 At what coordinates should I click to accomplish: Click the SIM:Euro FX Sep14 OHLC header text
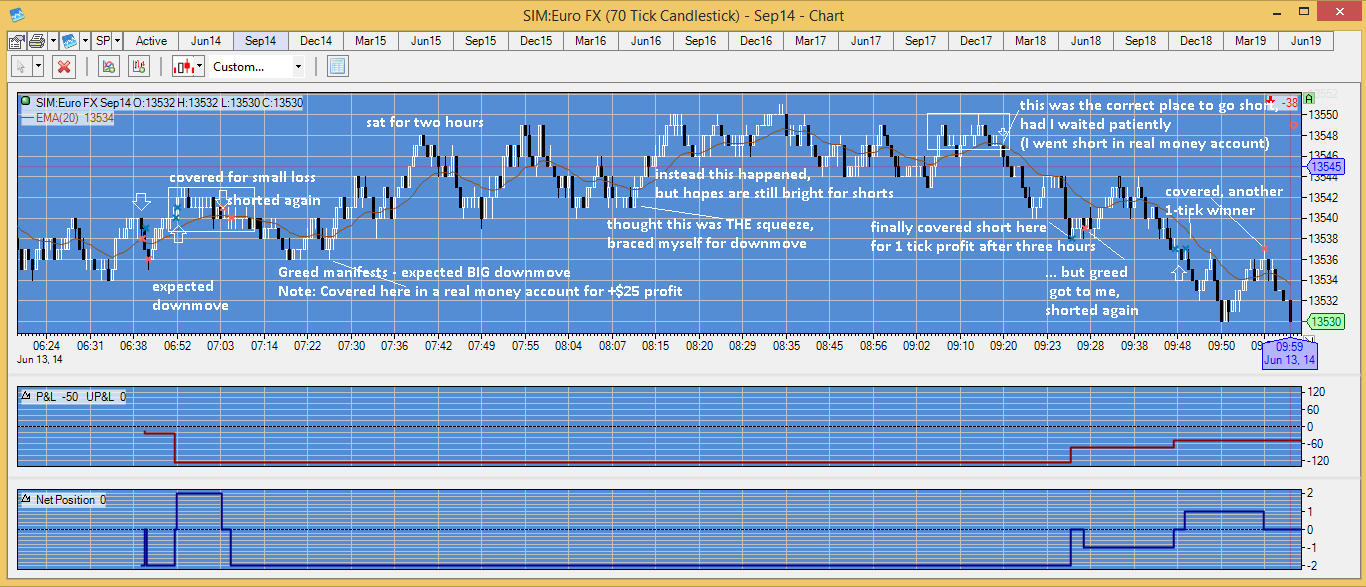pos(169,103)
